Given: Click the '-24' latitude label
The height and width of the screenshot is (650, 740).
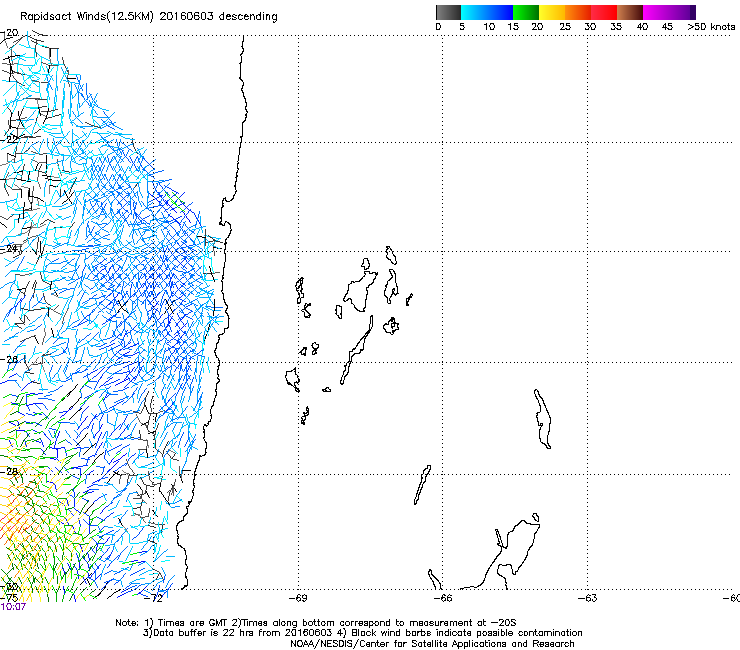Looking at the screenshot, I should pos(10,248).
